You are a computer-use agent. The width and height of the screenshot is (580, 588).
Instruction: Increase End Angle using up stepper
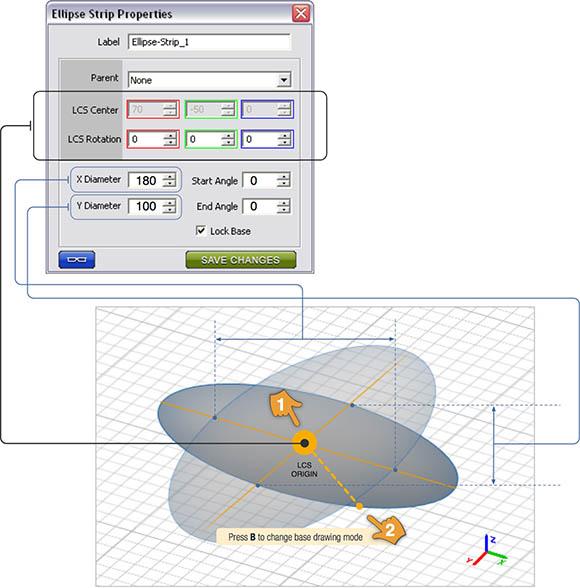point(283,202)
